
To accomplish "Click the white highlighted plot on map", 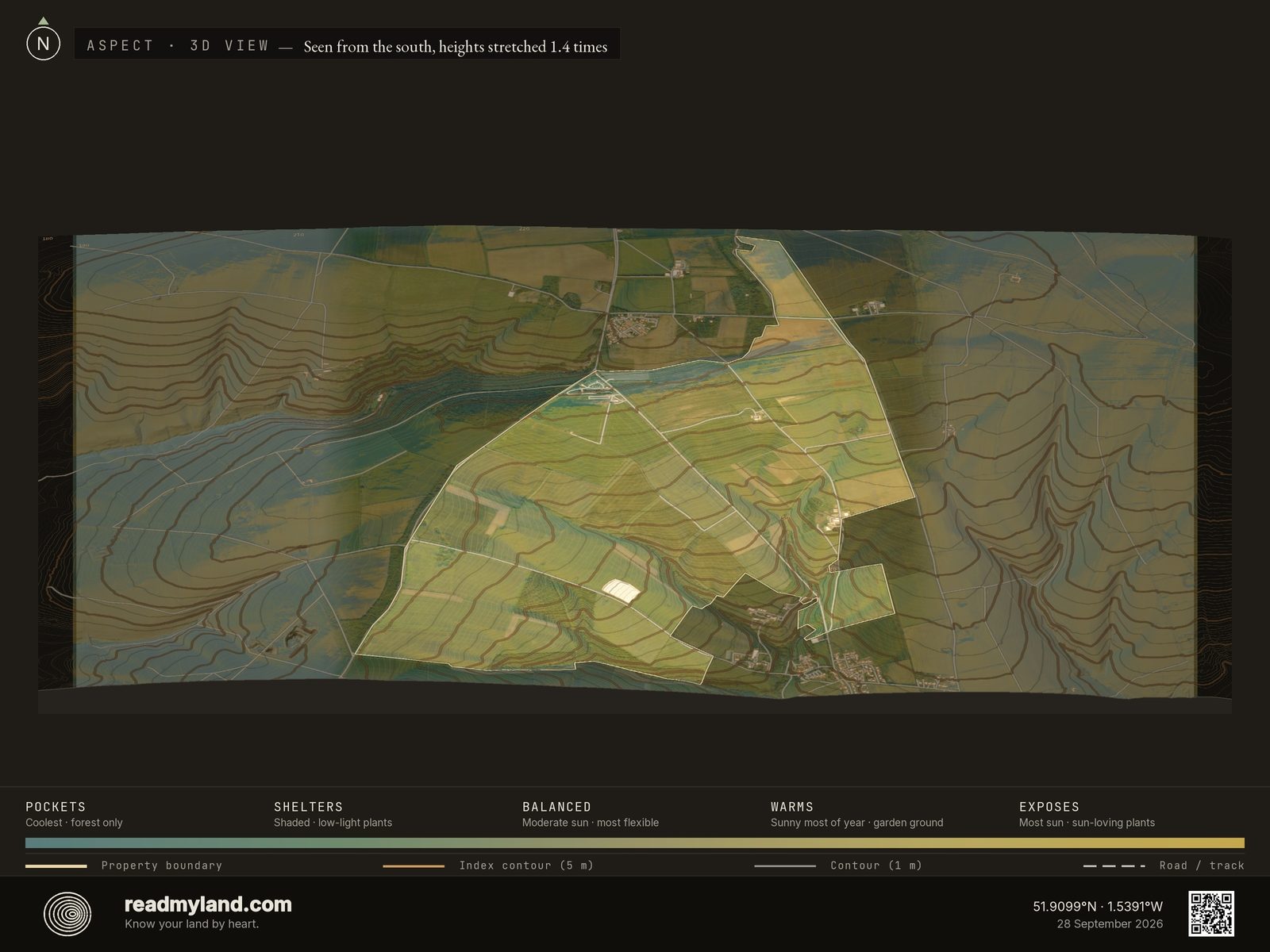I will (622, 591).
